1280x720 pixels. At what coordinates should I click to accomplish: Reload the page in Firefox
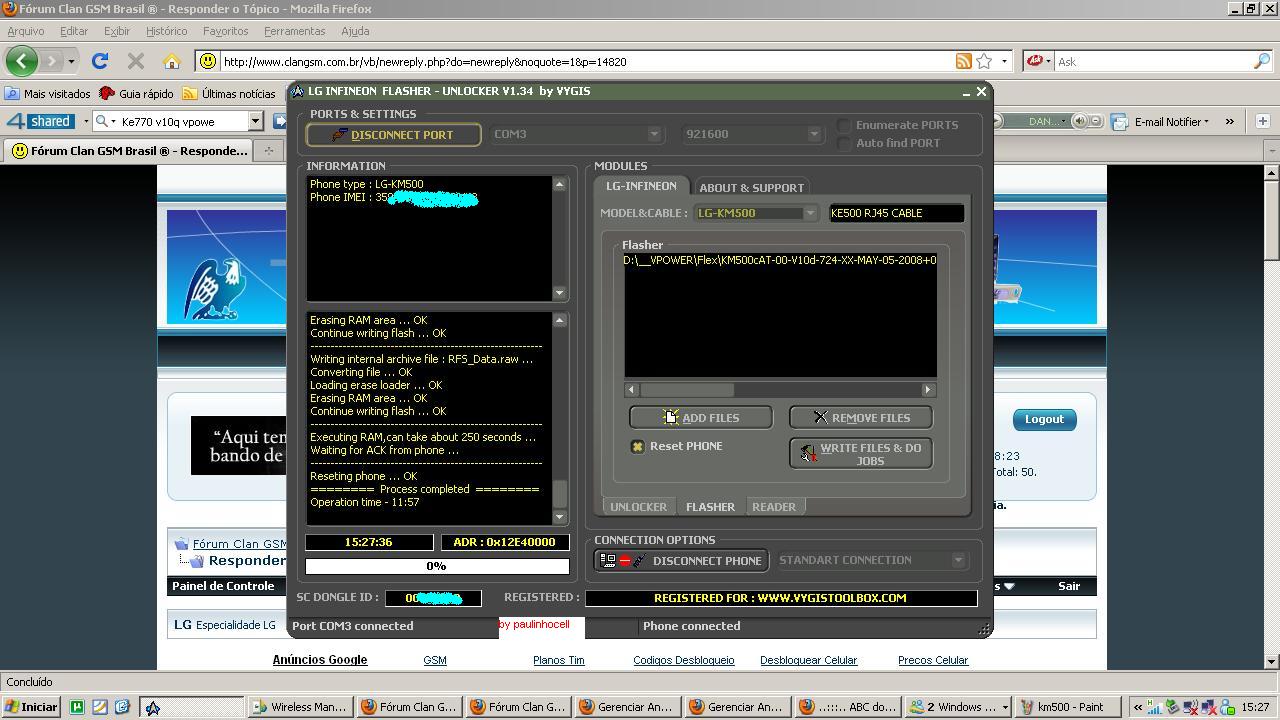(x=100, y=61)
